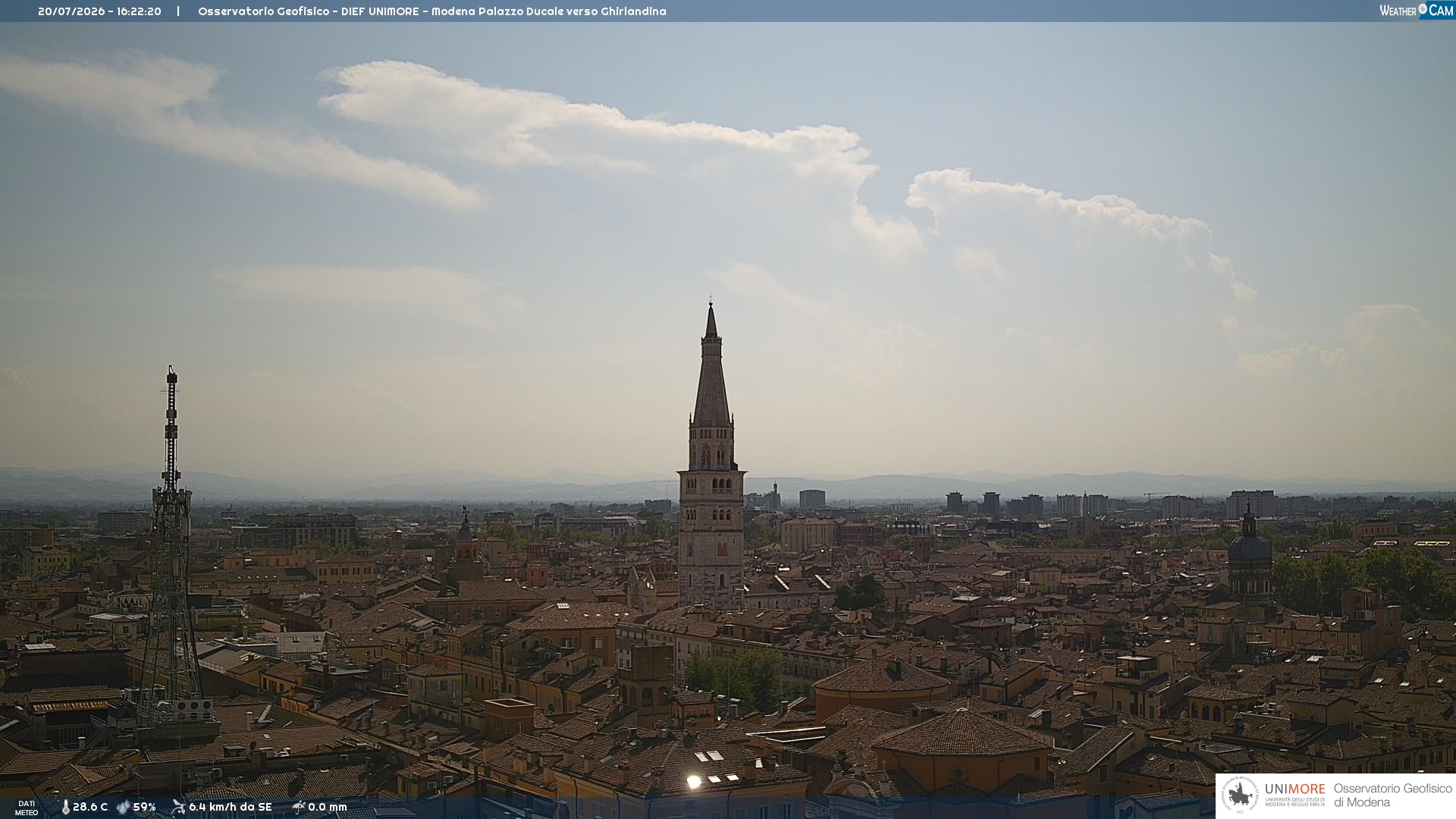Click the 59% humidity value
This screenshot has height=819, width=1456.
pos(145,808)
